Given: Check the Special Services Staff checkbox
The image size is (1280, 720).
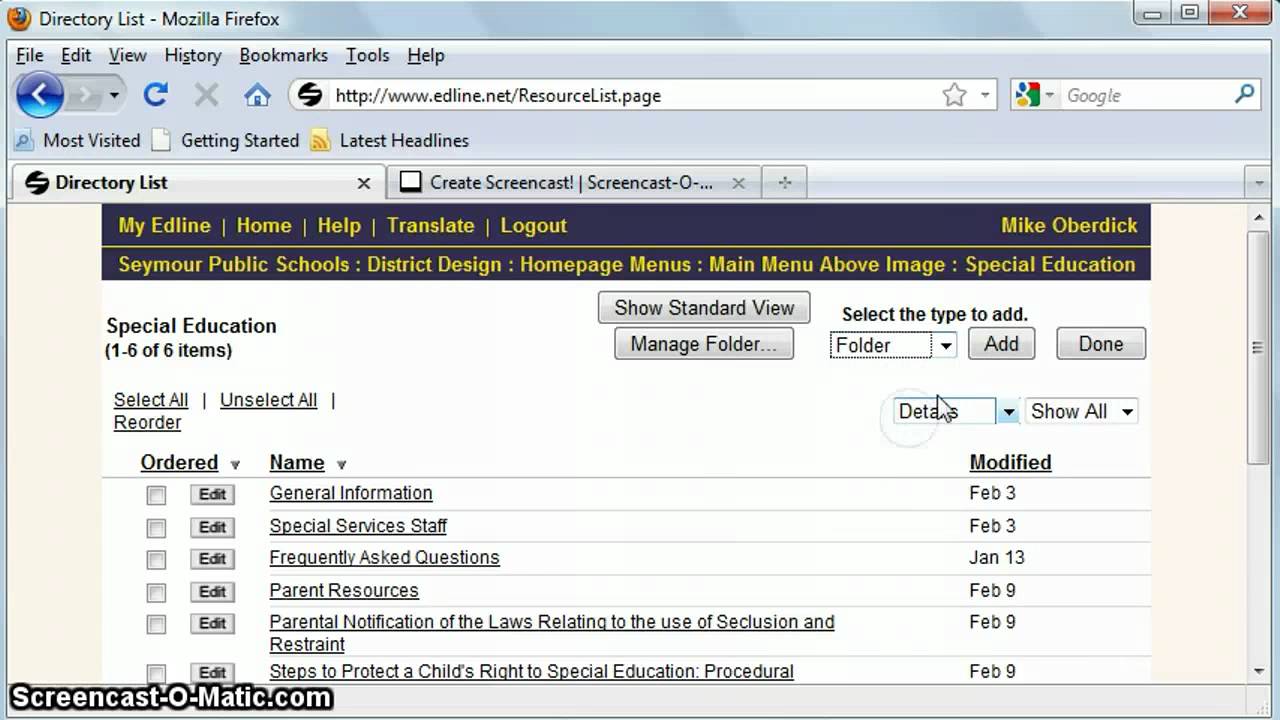Looking at the screenshot, I should click(x=156, y=528).
